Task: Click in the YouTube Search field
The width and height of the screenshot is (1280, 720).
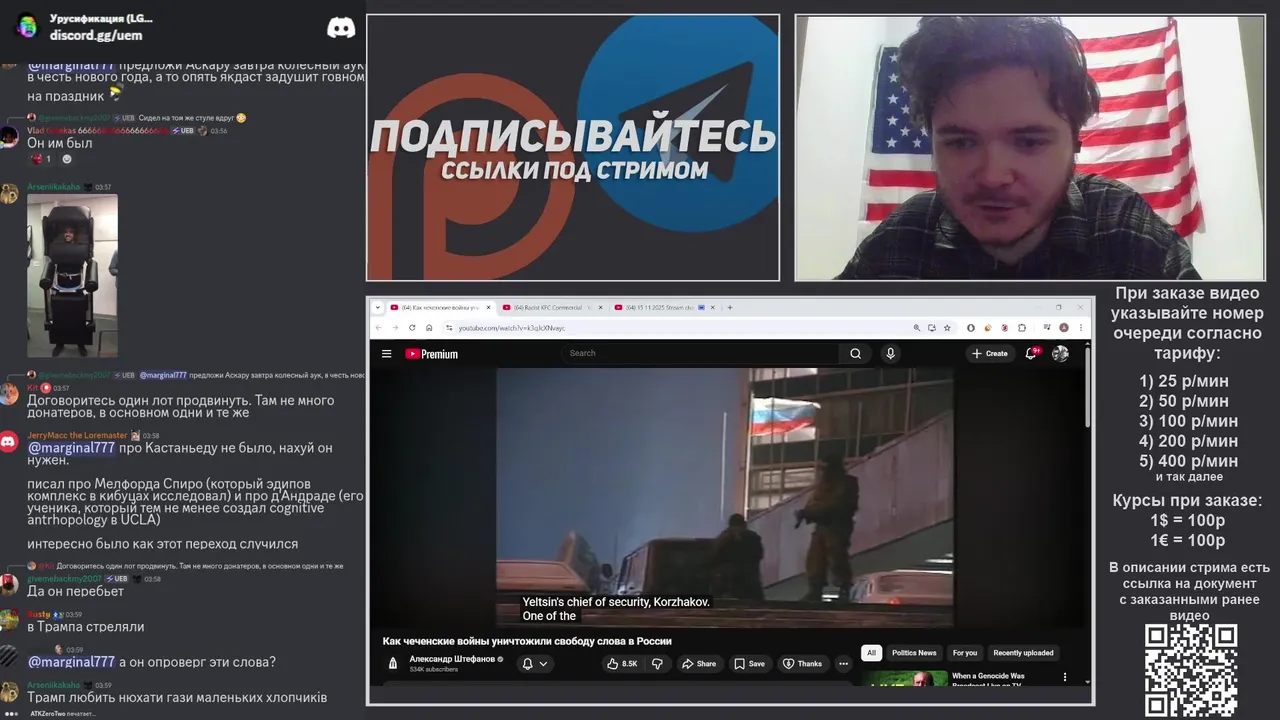Action: click(700, 353)
